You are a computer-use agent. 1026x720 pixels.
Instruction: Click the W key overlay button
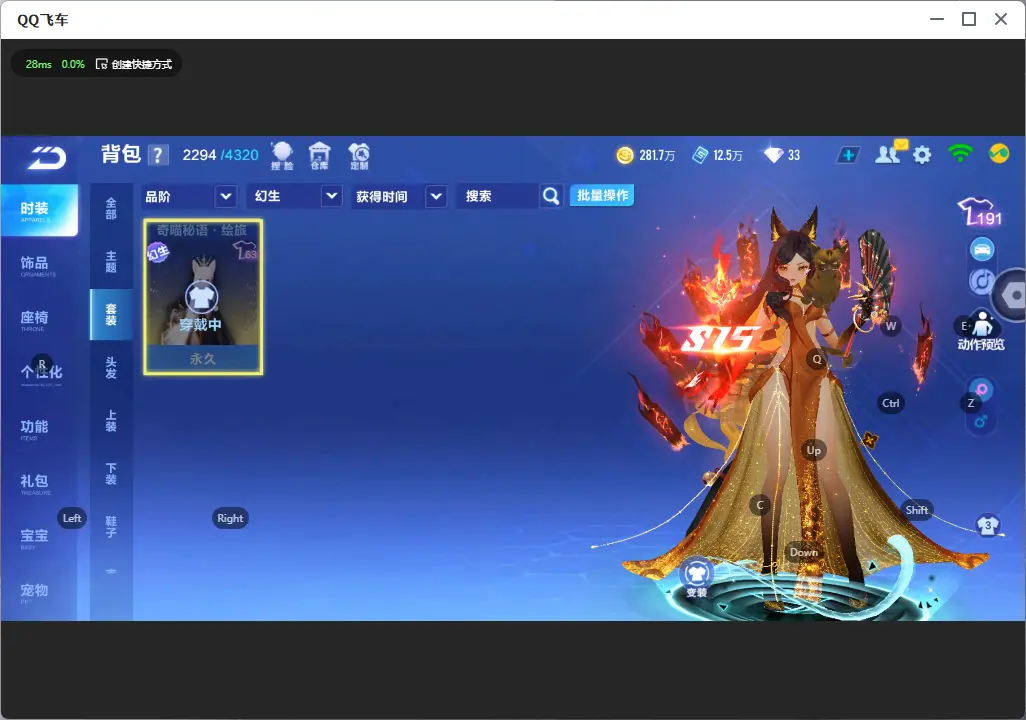tap(891, 326)
